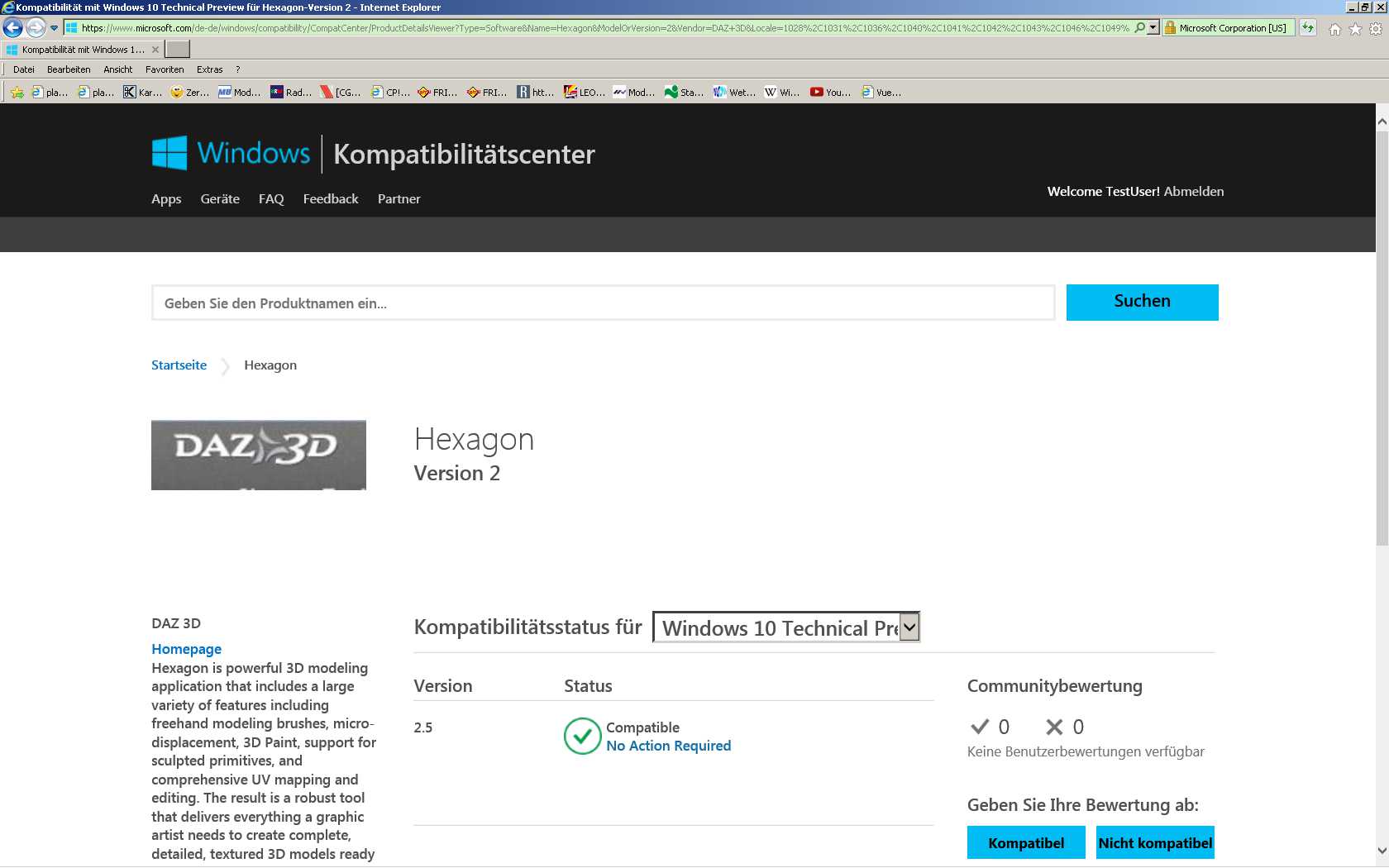1389x868 pixels.
Task: Click the Hexagon breadcrumb text
Action: coord(270,365)
